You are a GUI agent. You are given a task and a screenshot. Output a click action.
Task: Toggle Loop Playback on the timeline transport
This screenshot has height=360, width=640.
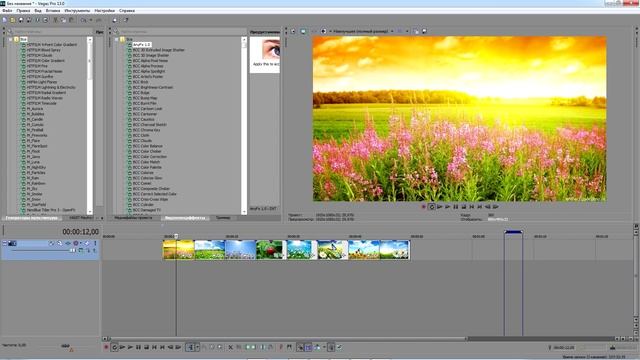[x=114, y=347]
